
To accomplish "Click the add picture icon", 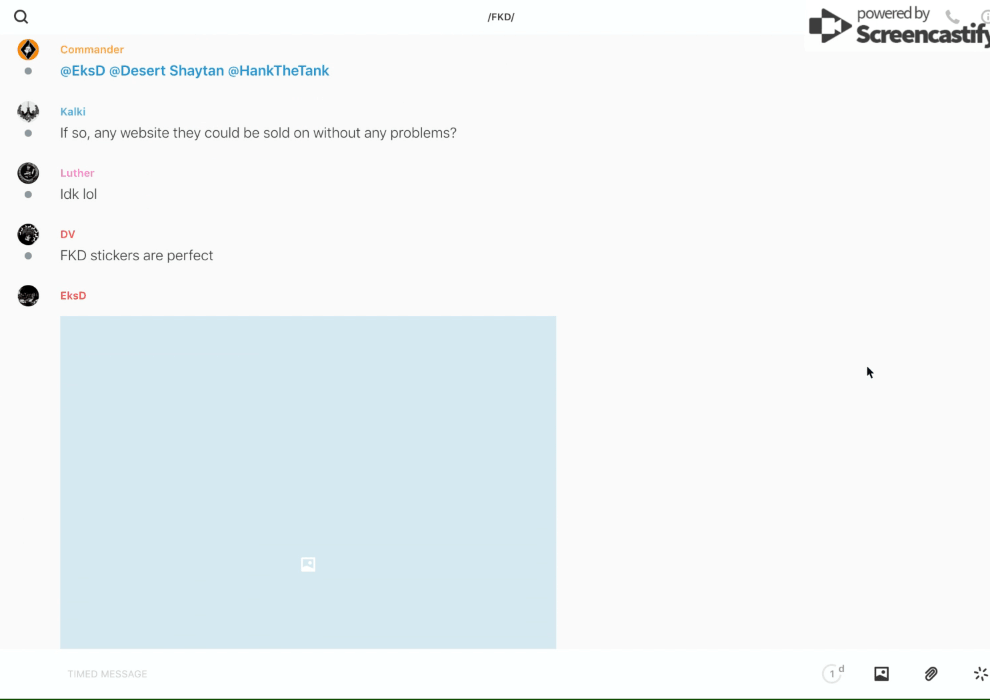I will tap(881, 674).
